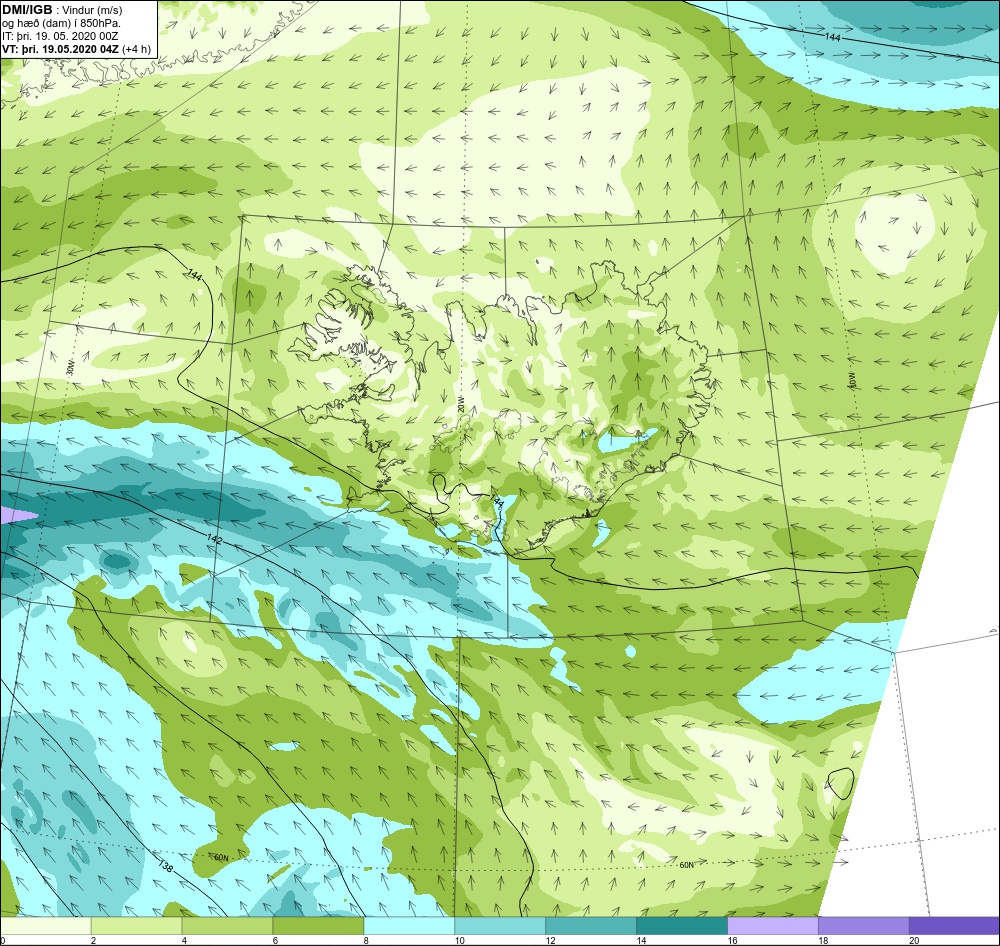Click the legend tick value '10'

point(459,940)
